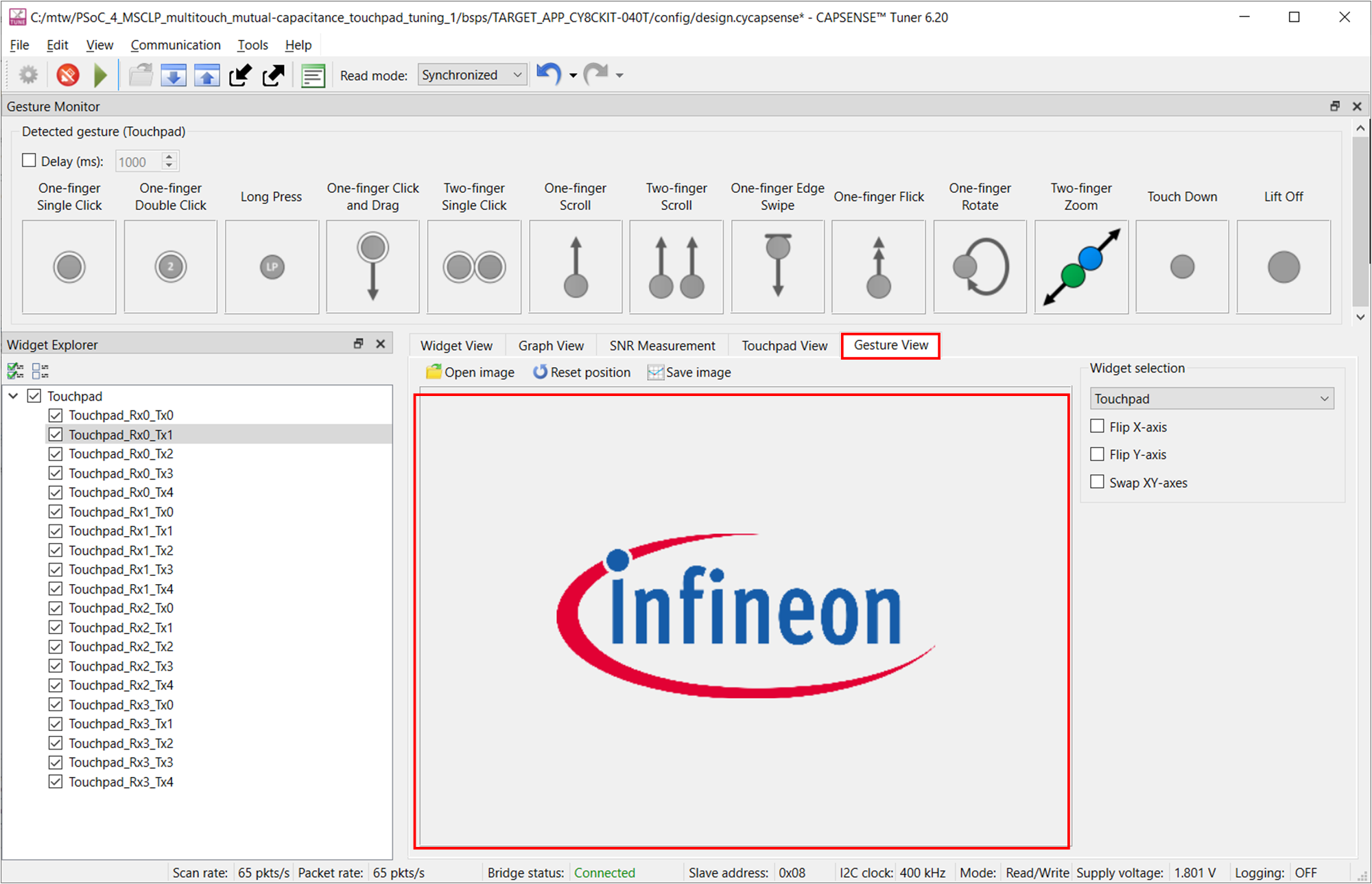Open the Edit menu
1372x884 pixels.
click(x=57, y=45)
